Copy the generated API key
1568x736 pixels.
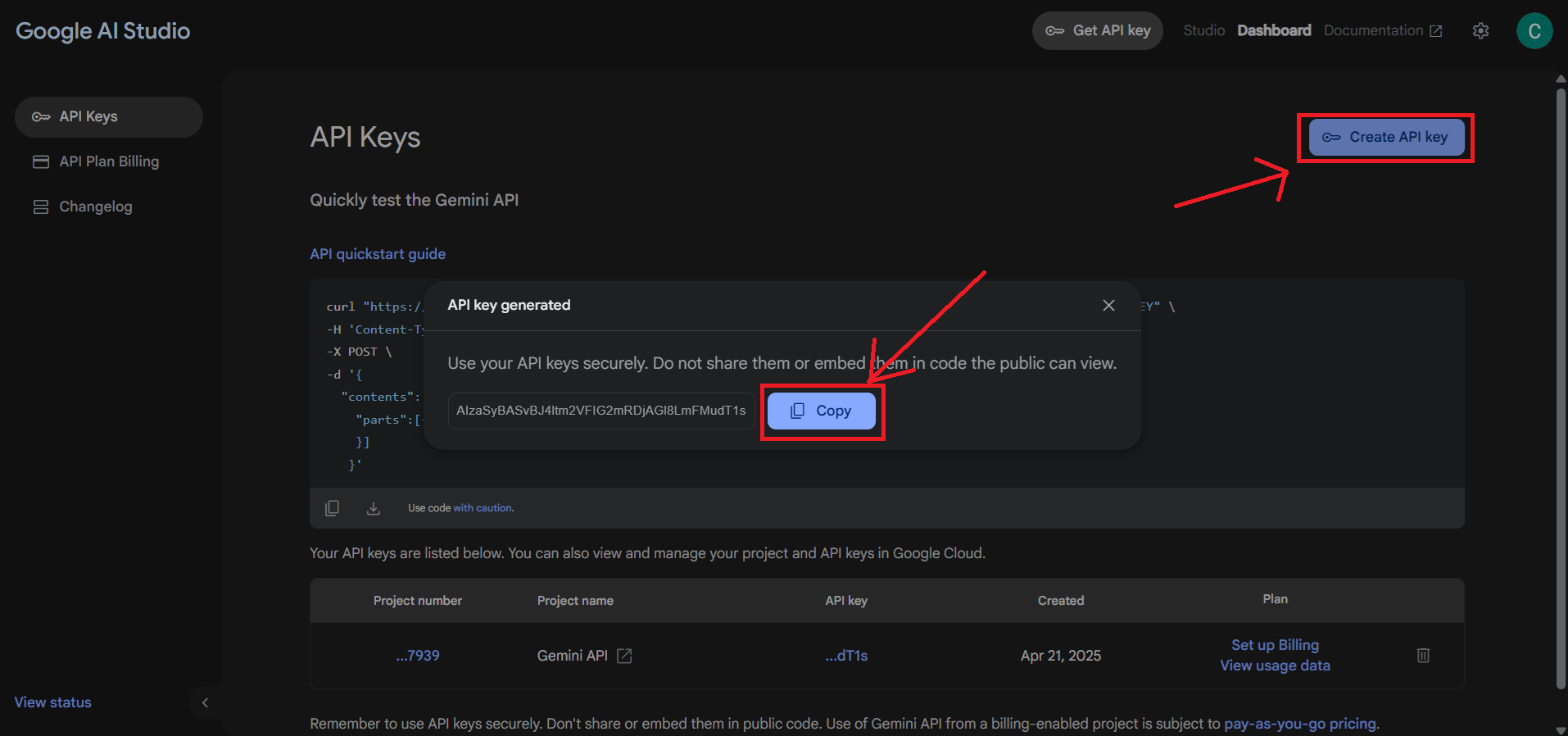(821, 411)
